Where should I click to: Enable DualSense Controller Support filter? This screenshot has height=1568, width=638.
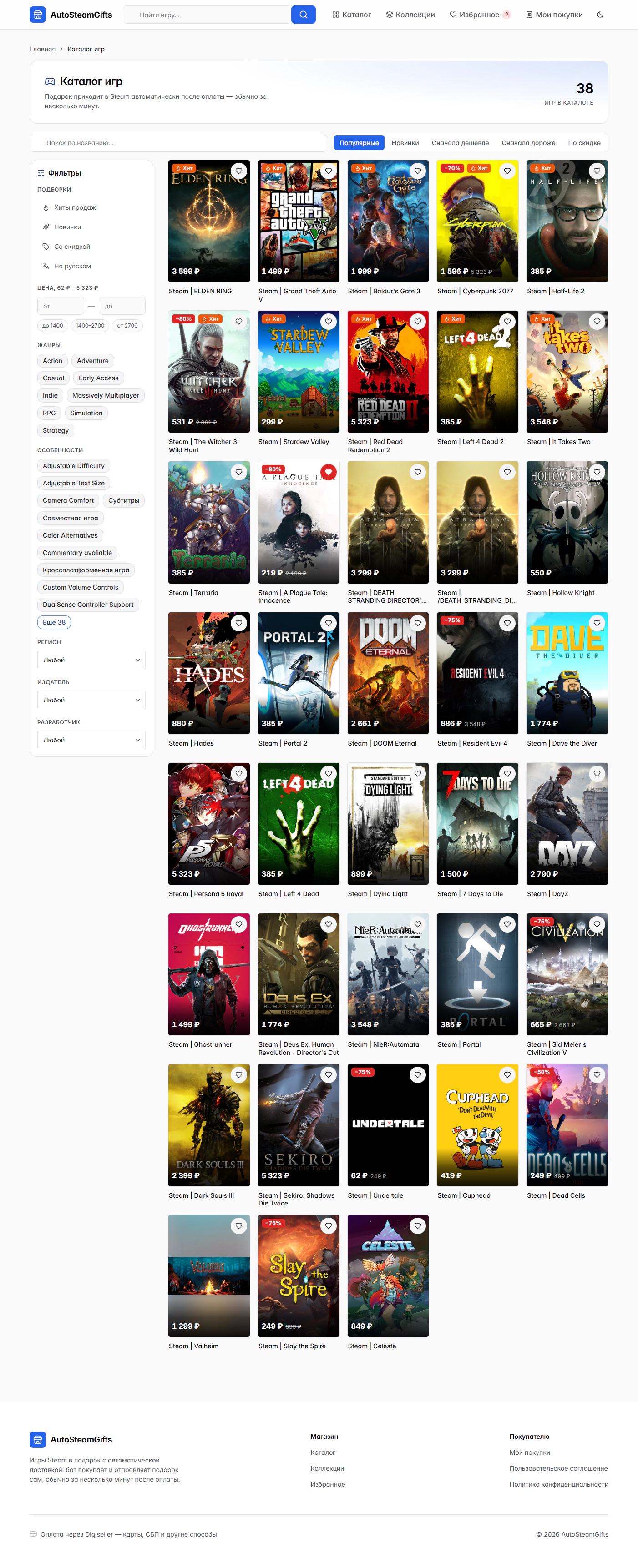88,605
